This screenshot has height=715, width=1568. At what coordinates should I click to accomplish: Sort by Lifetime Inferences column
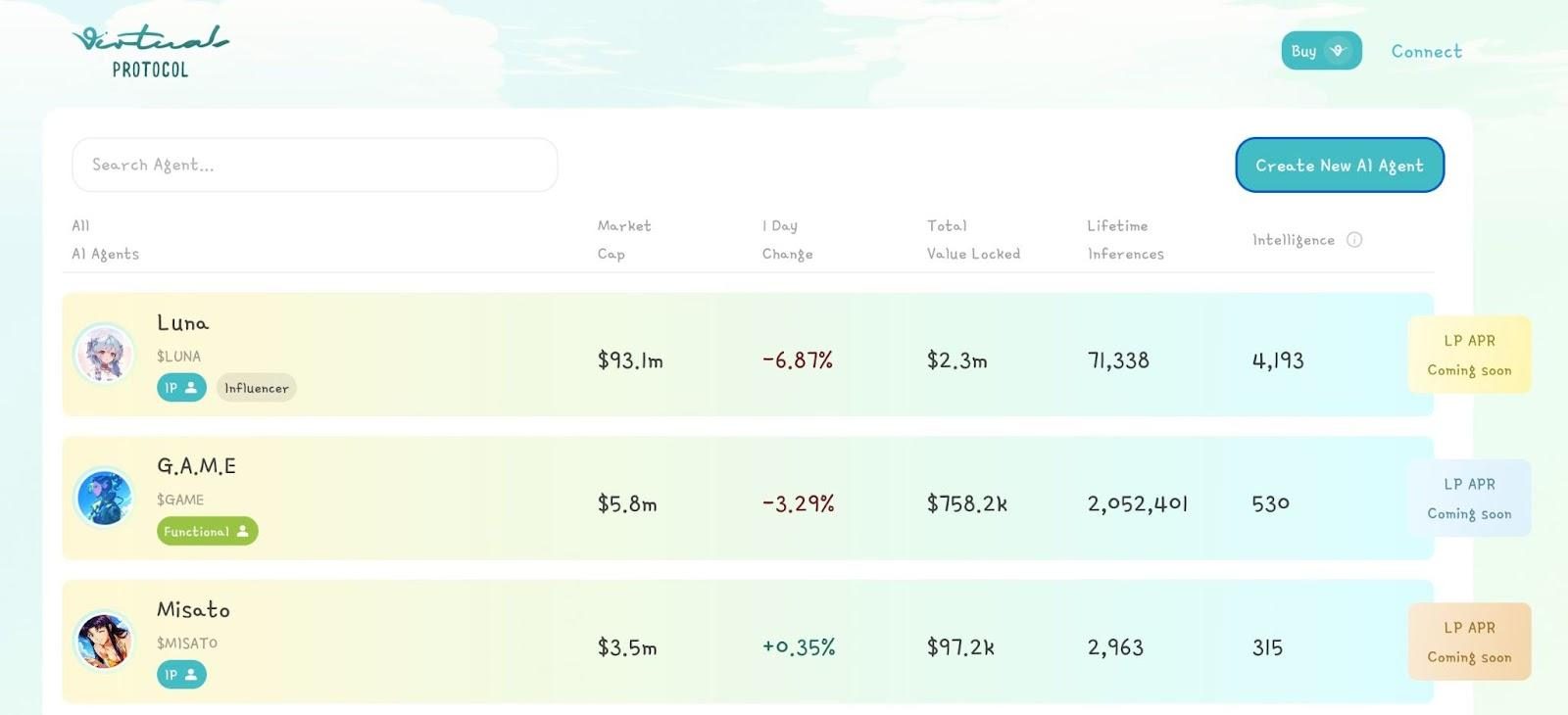[x=1125, y=239]
